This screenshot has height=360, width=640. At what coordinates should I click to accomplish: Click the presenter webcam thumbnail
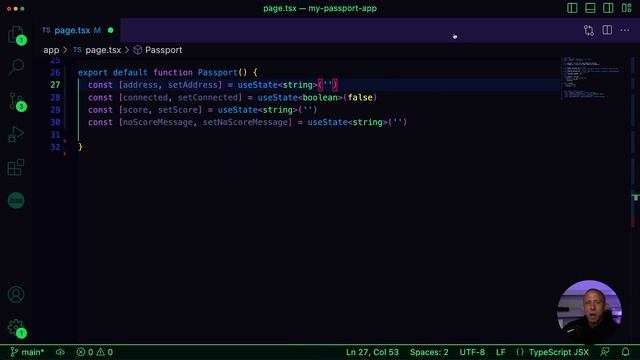589,311
